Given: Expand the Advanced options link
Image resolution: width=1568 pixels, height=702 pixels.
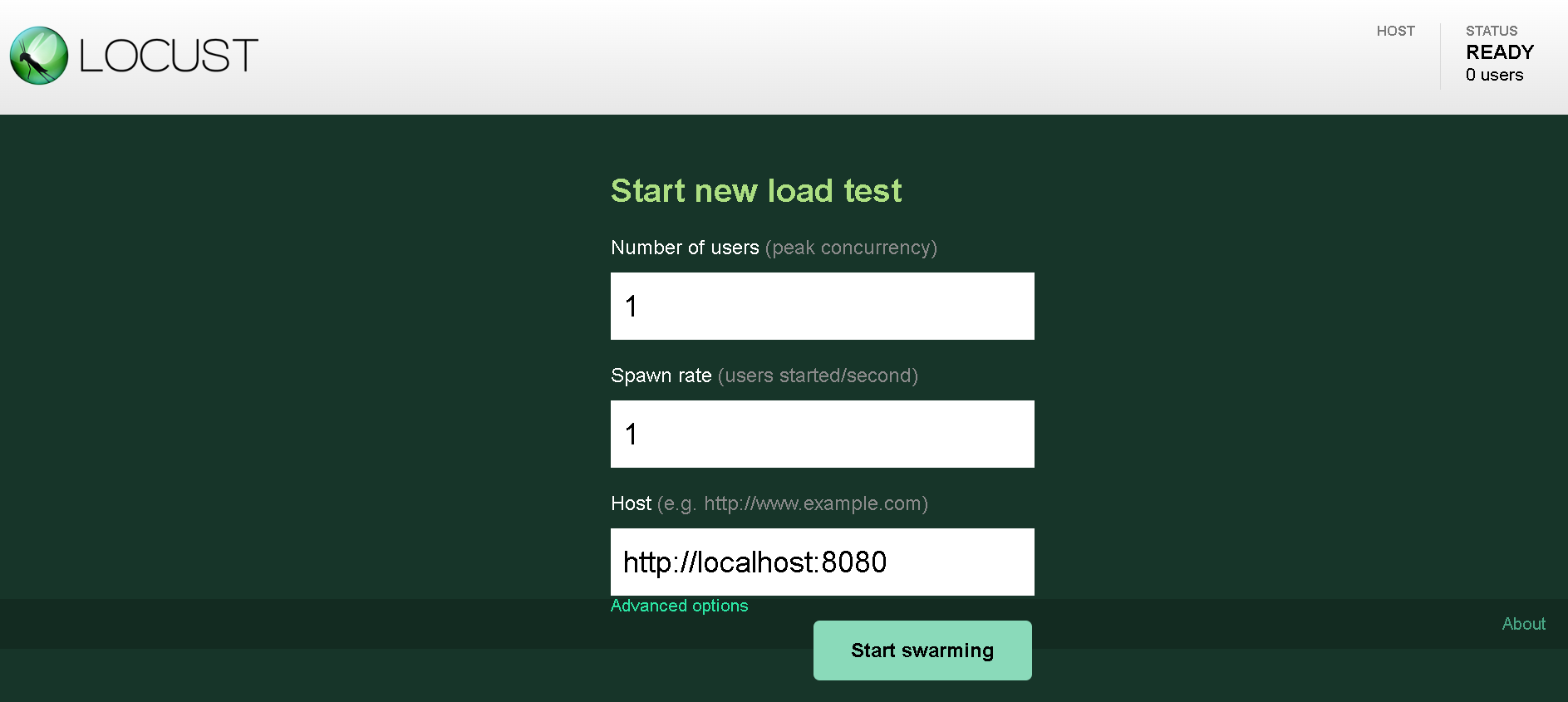Looking at the screenshot, I should [679, 606].
